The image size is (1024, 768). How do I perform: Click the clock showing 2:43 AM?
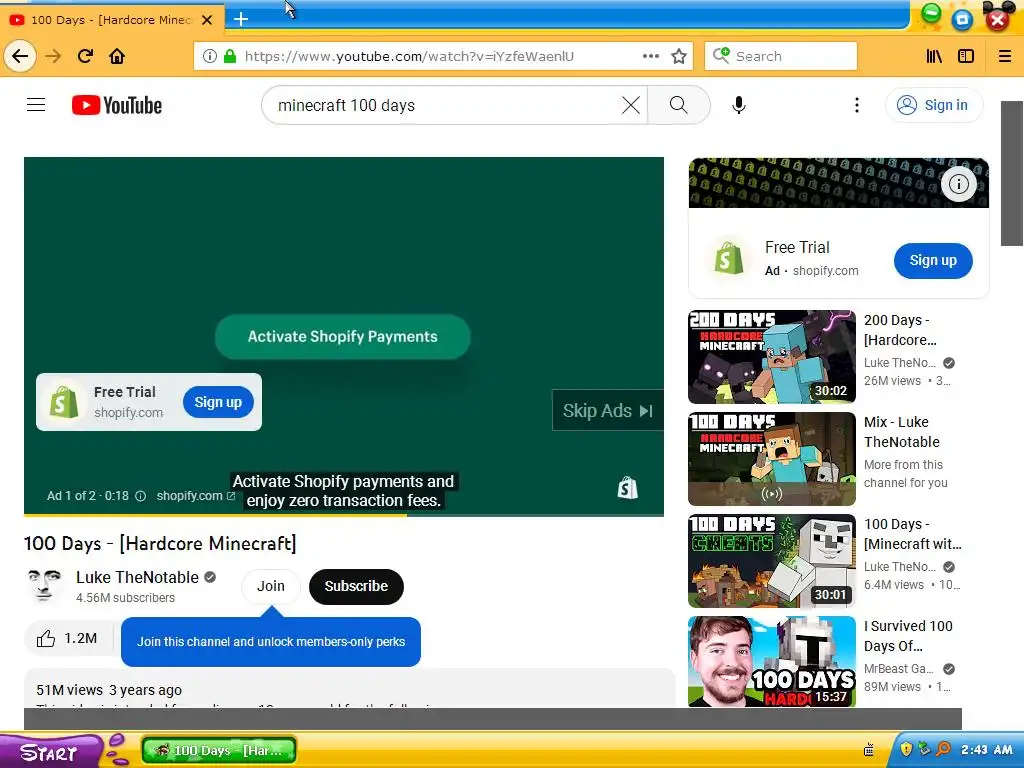pyautogui.click(x=987, y=750)
